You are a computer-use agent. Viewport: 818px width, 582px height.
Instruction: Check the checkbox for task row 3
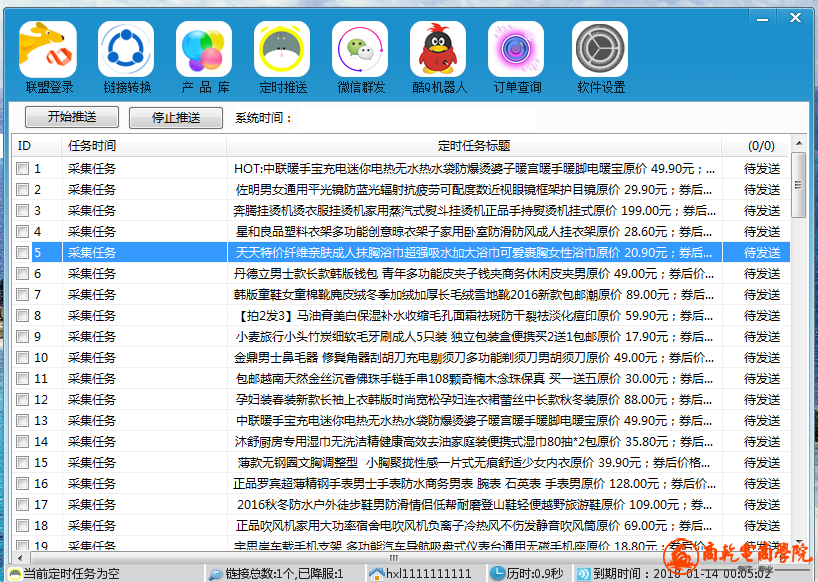point(22,211)
